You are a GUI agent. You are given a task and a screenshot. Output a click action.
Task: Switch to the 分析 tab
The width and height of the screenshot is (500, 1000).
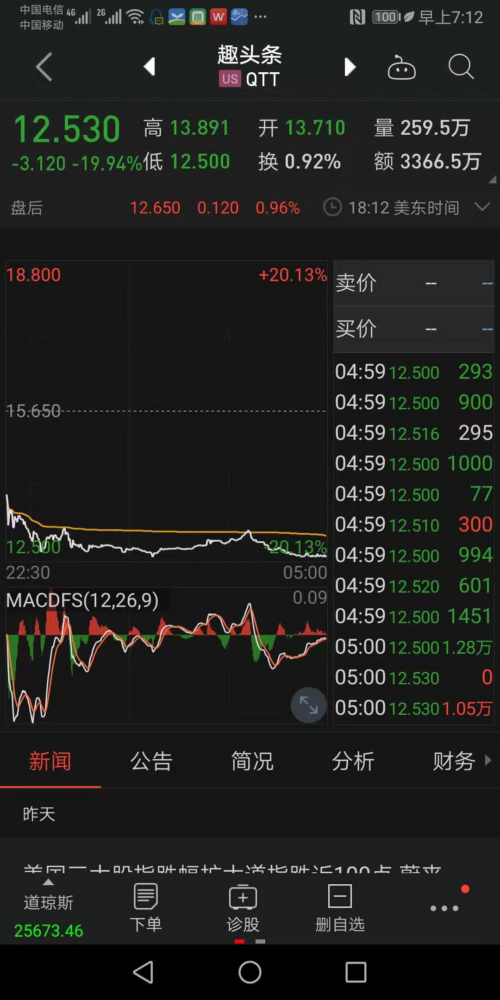353,761
